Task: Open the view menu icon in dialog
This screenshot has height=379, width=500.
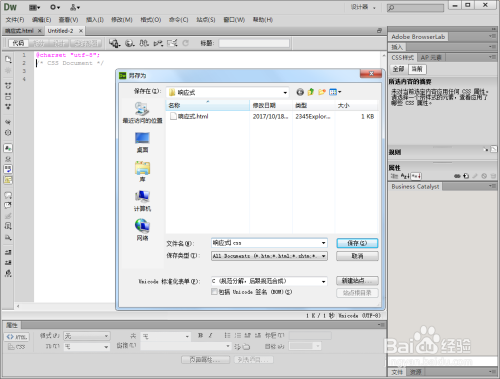Action: click(x=335, y=92)
